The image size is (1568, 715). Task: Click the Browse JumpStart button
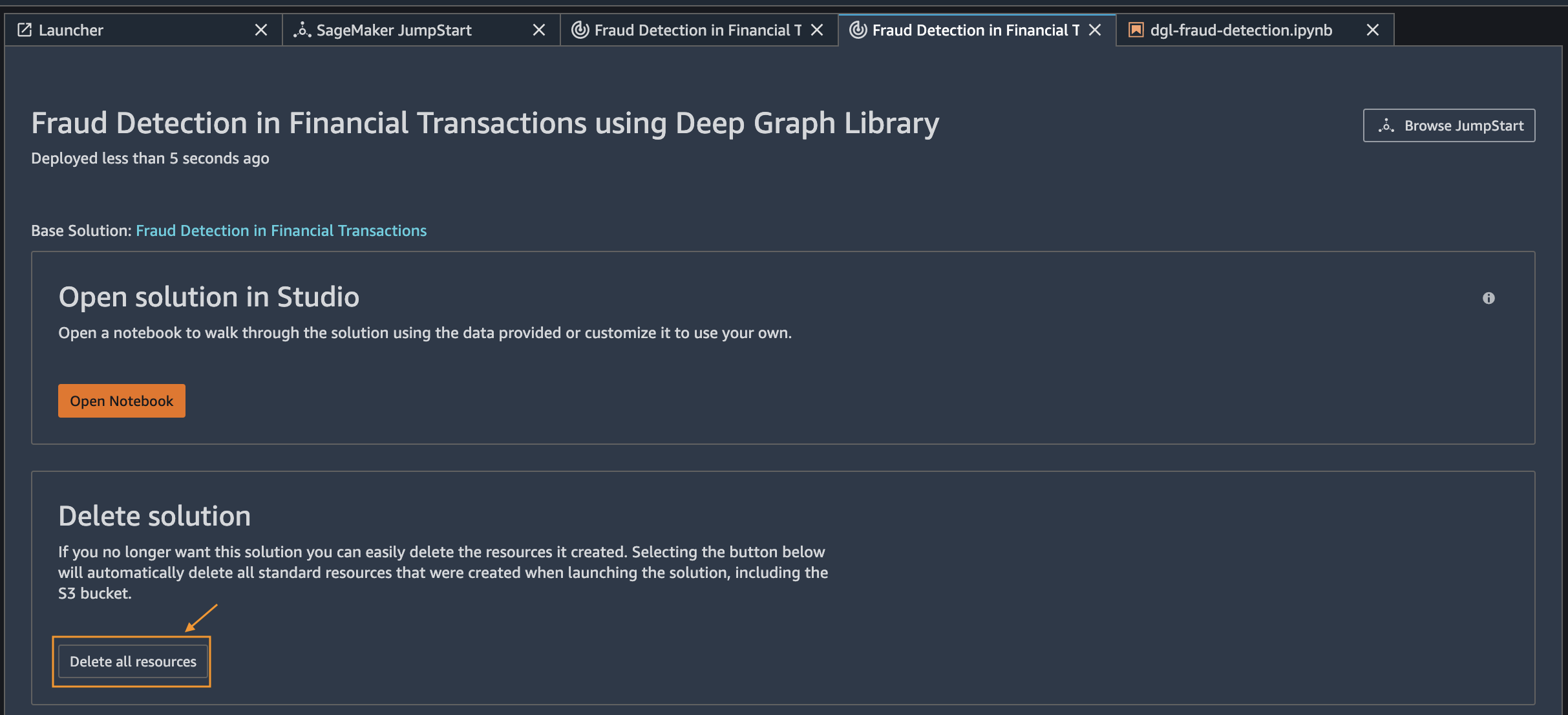click(1448, 125)
